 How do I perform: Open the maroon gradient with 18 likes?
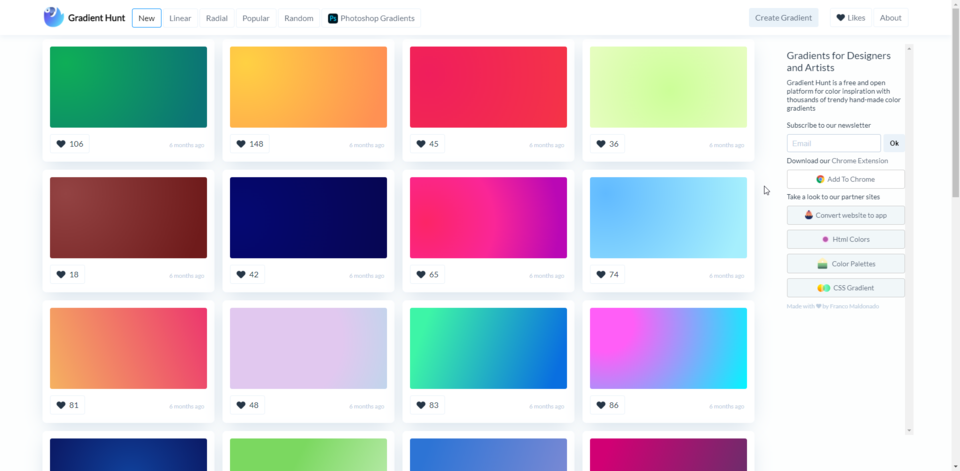tap(129, 217)
